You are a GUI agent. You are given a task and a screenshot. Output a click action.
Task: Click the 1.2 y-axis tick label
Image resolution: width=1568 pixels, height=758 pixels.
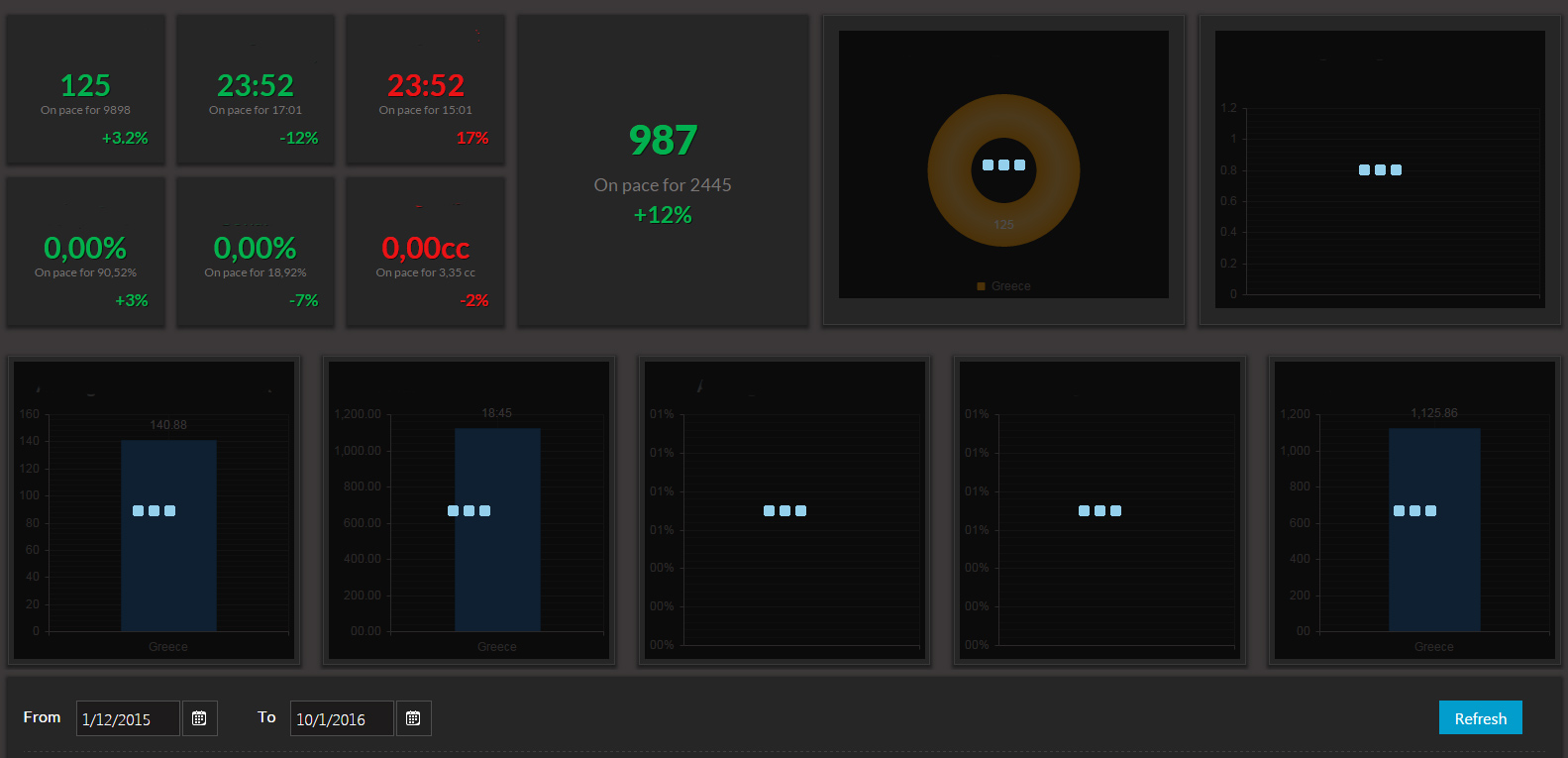click(1228, 108)
